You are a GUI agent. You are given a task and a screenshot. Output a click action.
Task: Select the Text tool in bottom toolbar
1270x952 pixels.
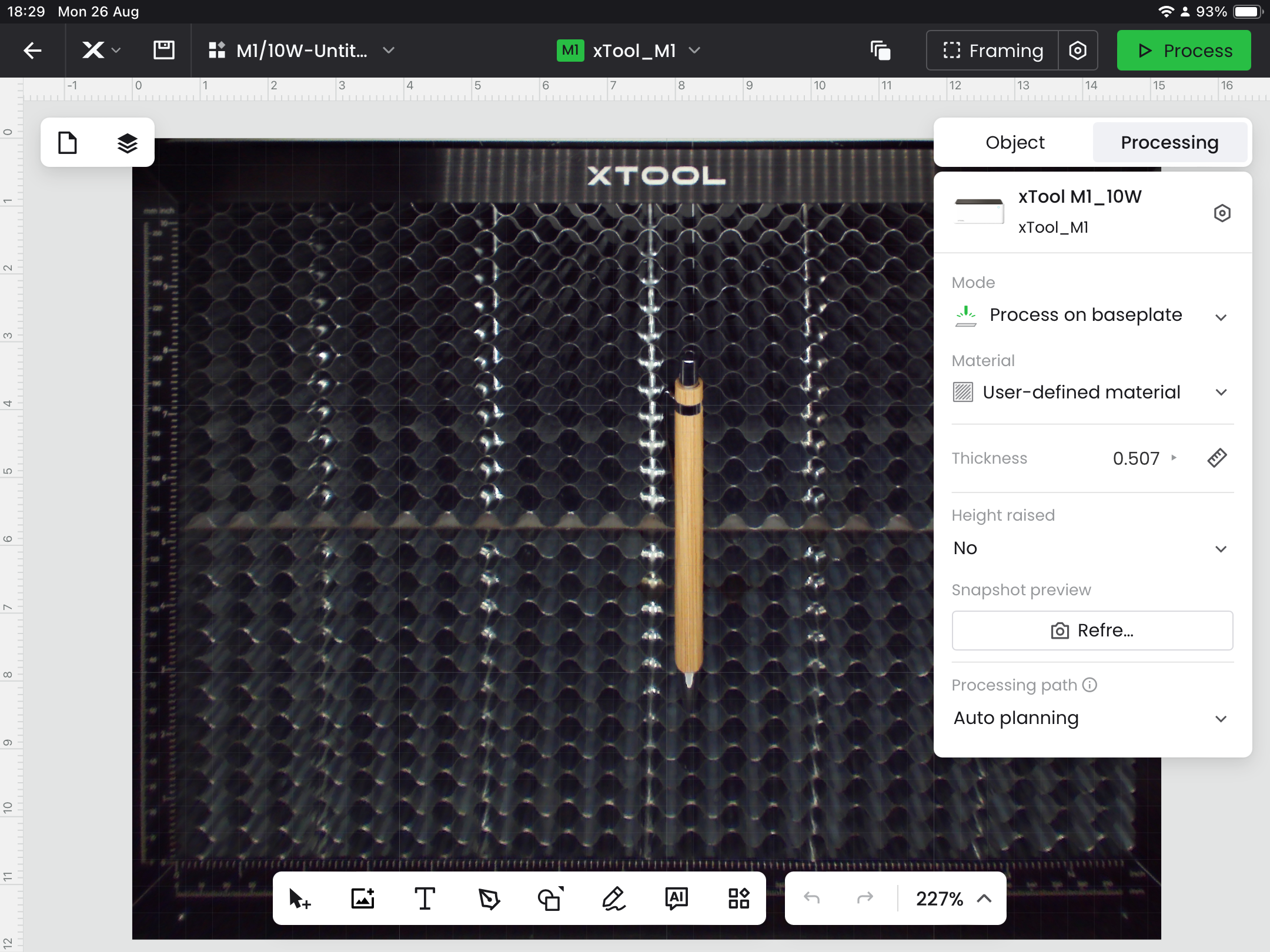[x=425, y=899]
